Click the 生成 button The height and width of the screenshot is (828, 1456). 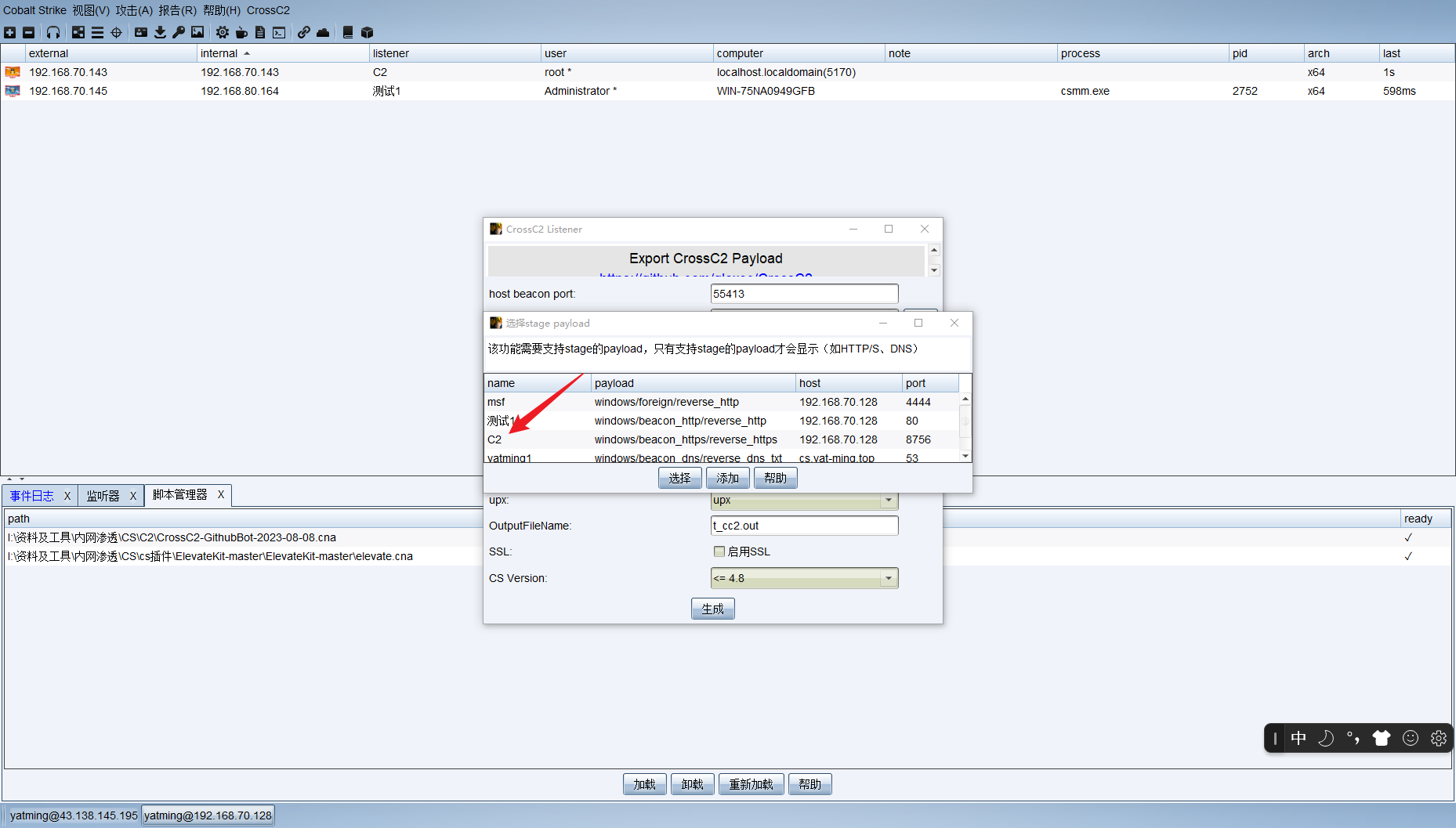click(x=713, y=609)
